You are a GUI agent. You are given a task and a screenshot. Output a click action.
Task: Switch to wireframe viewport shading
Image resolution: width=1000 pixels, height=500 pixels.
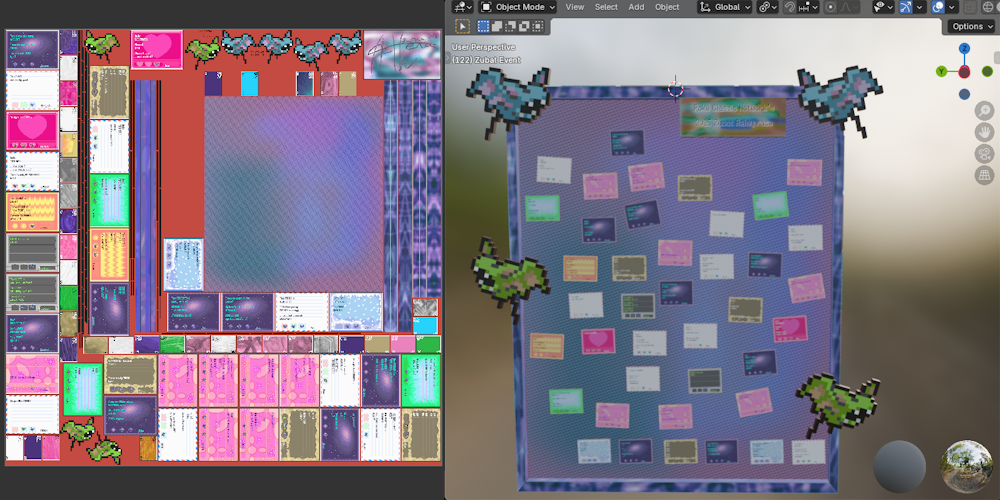(x=989, y=7)
